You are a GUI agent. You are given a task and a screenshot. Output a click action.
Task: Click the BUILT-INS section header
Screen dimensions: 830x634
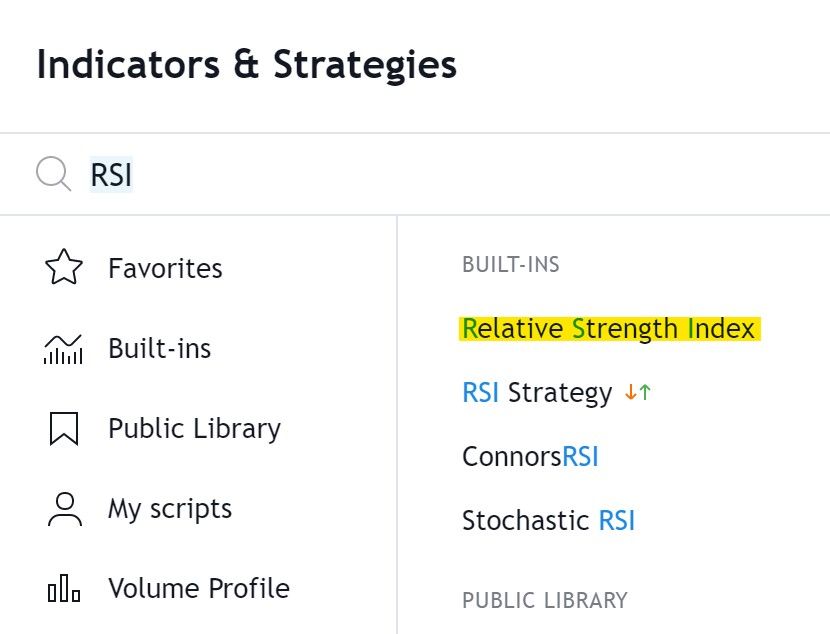511,264
